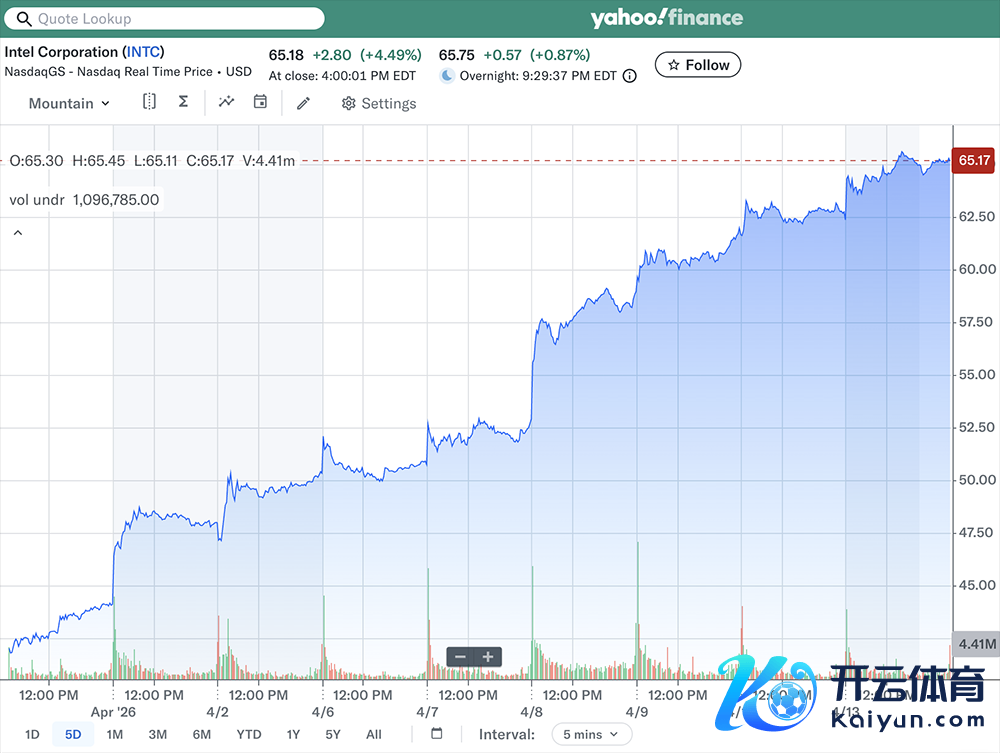Zoom in with the plus button
1000x753 pixels.
tap(488, 657)
